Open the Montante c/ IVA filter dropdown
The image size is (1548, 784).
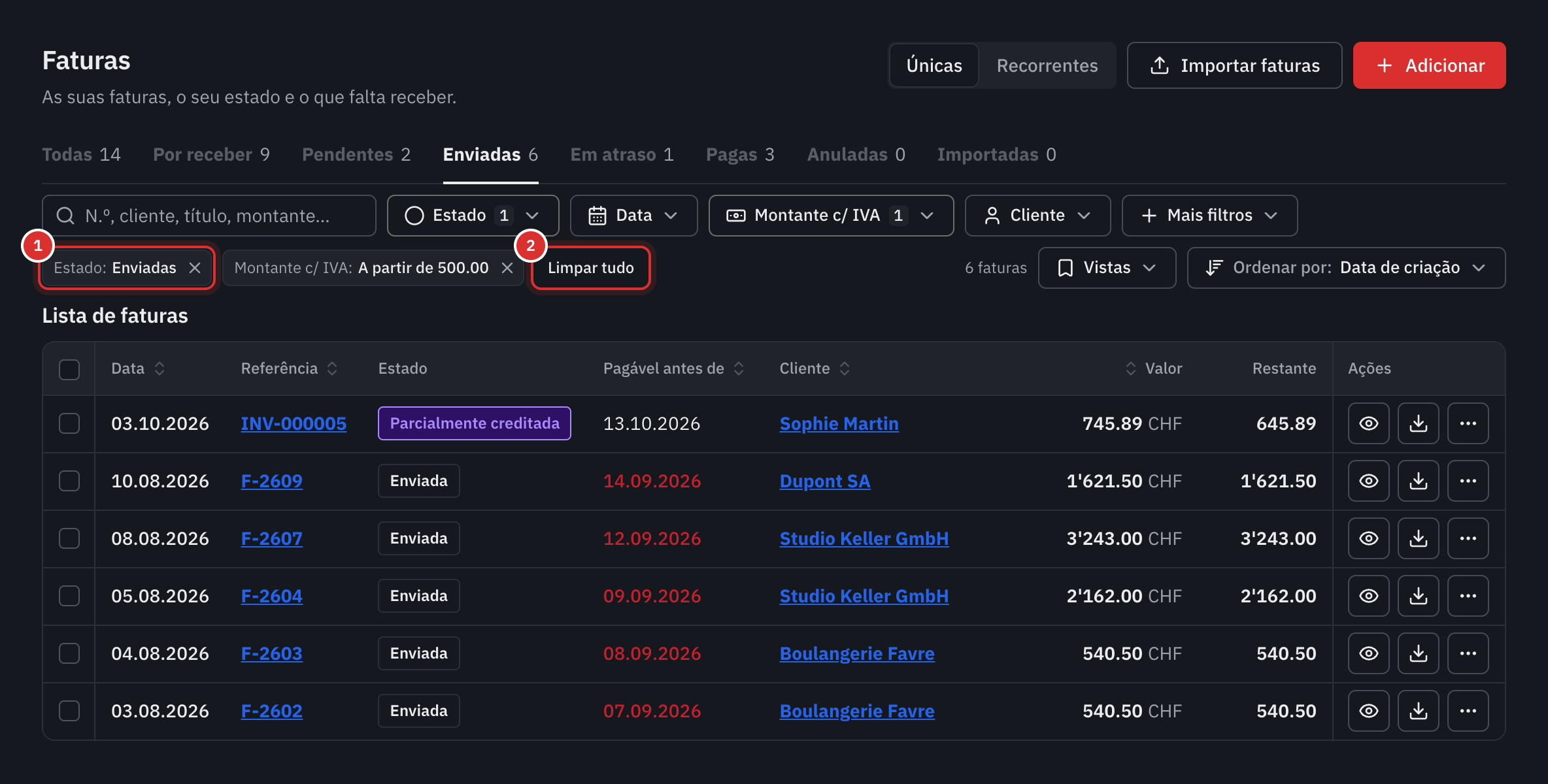831,216
